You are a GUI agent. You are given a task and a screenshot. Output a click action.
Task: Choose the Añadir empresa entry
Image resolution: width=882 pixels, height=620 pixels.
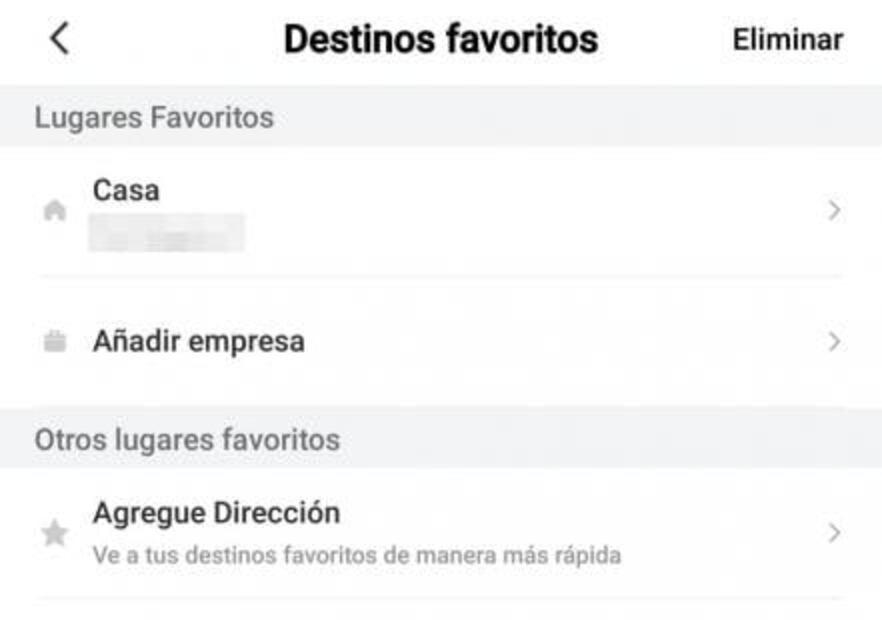(x=198, y=342)
